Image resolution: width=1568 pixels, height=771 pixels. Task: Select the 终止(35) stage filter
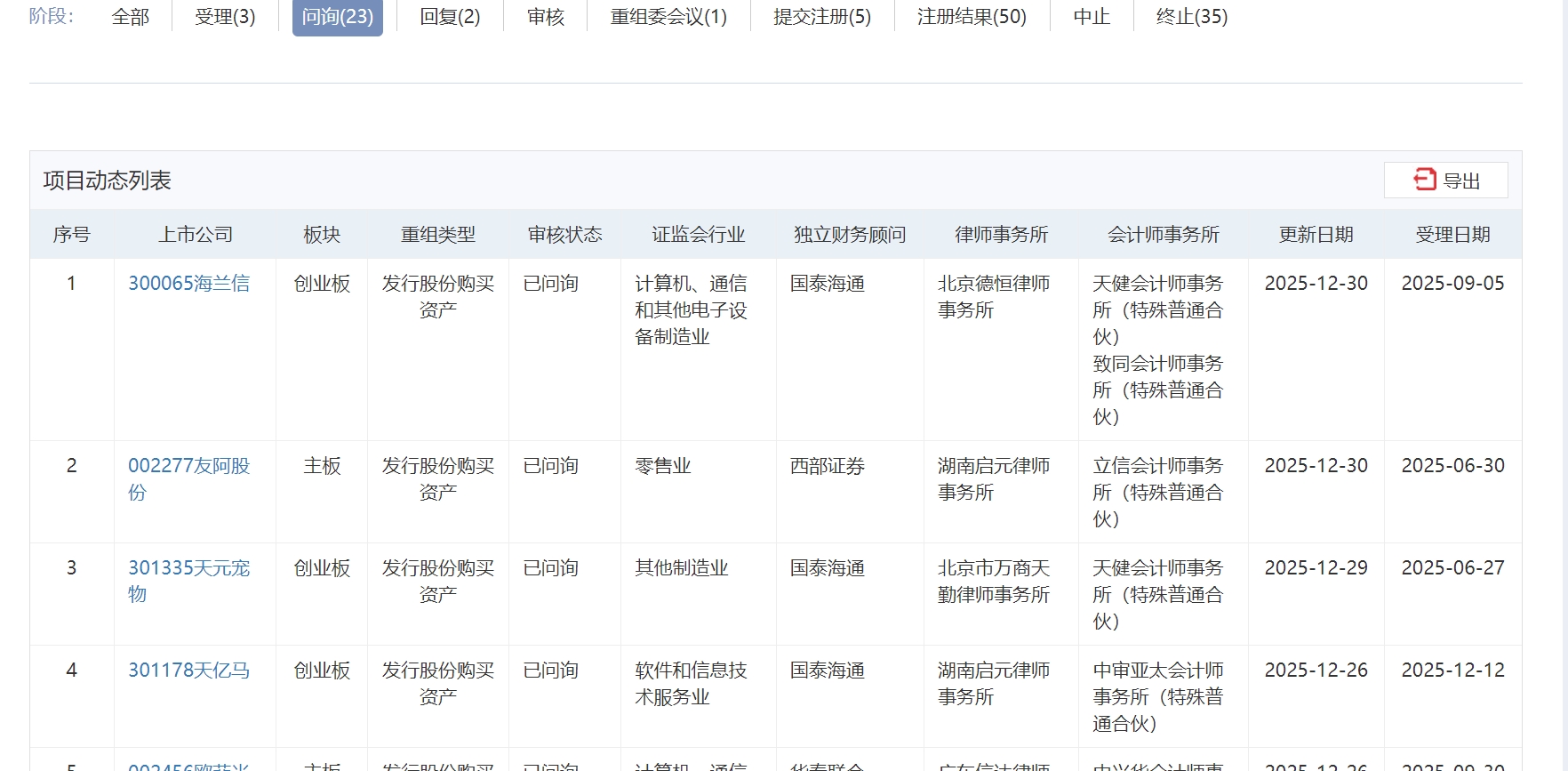1191,17
